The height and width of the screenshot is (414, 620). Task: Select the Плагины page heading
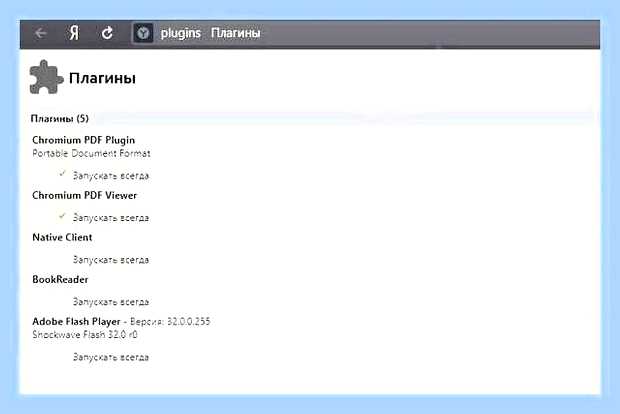[102, 78]
